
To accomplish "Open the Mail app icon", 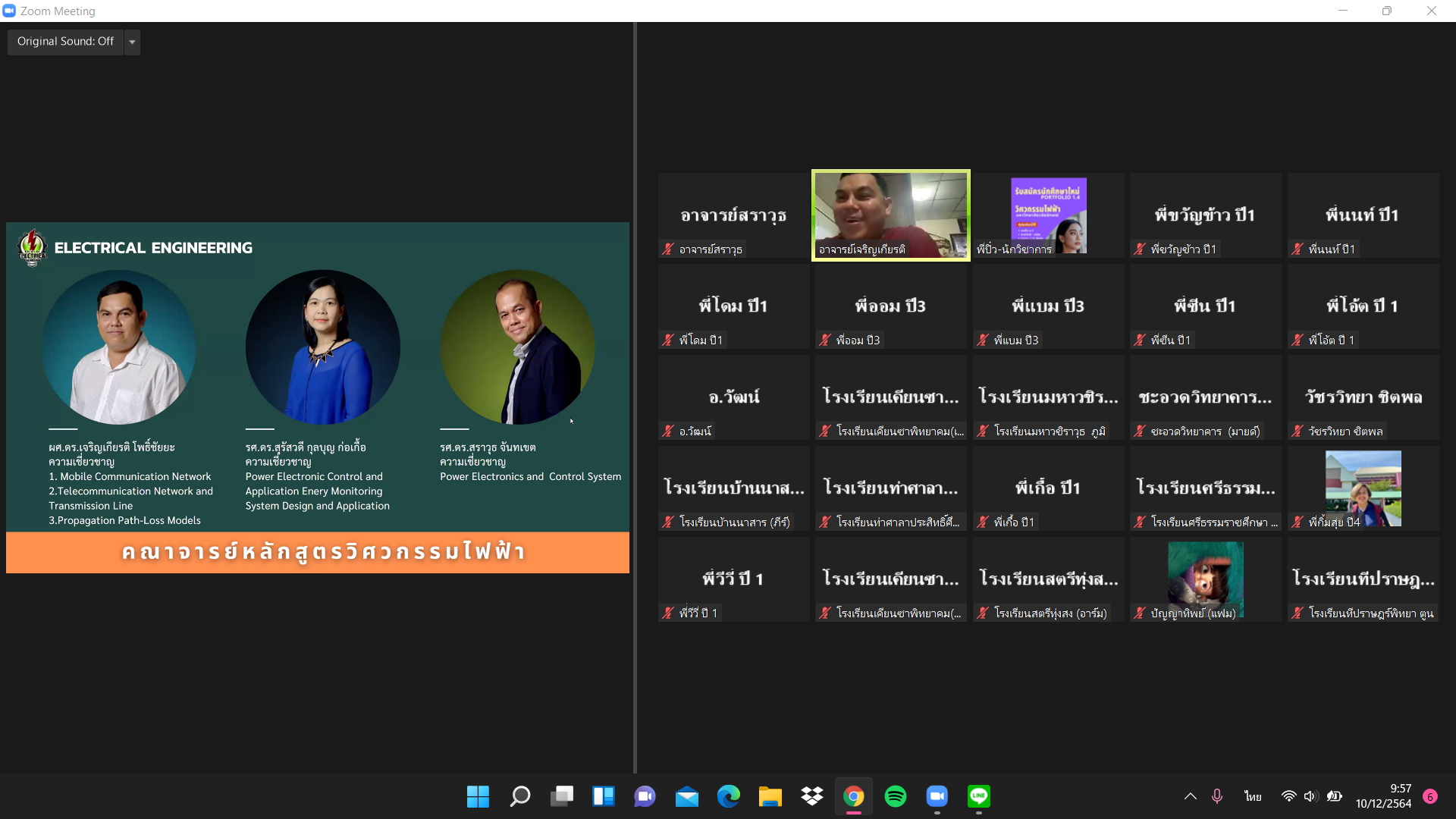I will pyautogui.click(x=687, y=796).
